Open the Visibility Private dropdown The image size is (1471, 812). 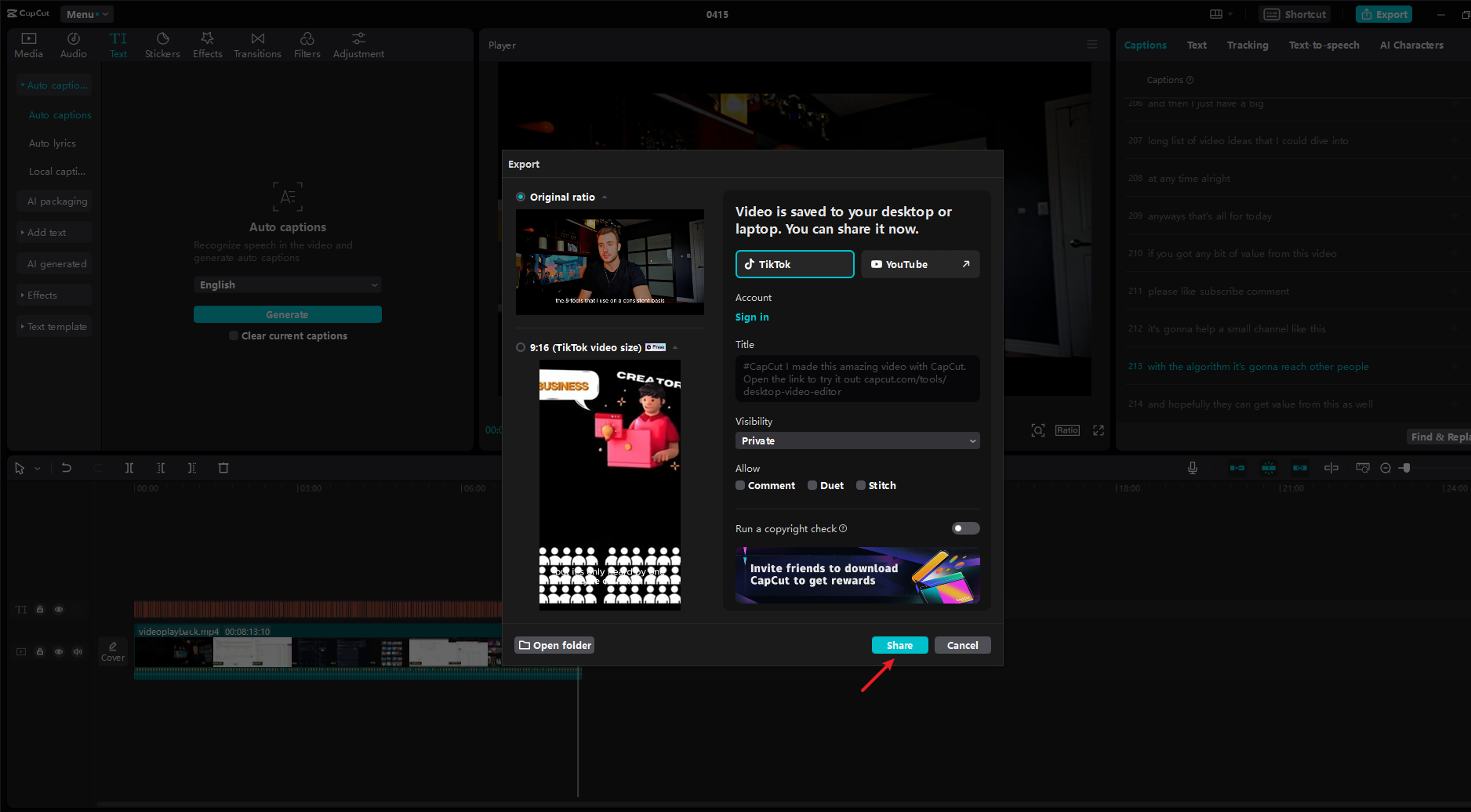click(858, 440)
